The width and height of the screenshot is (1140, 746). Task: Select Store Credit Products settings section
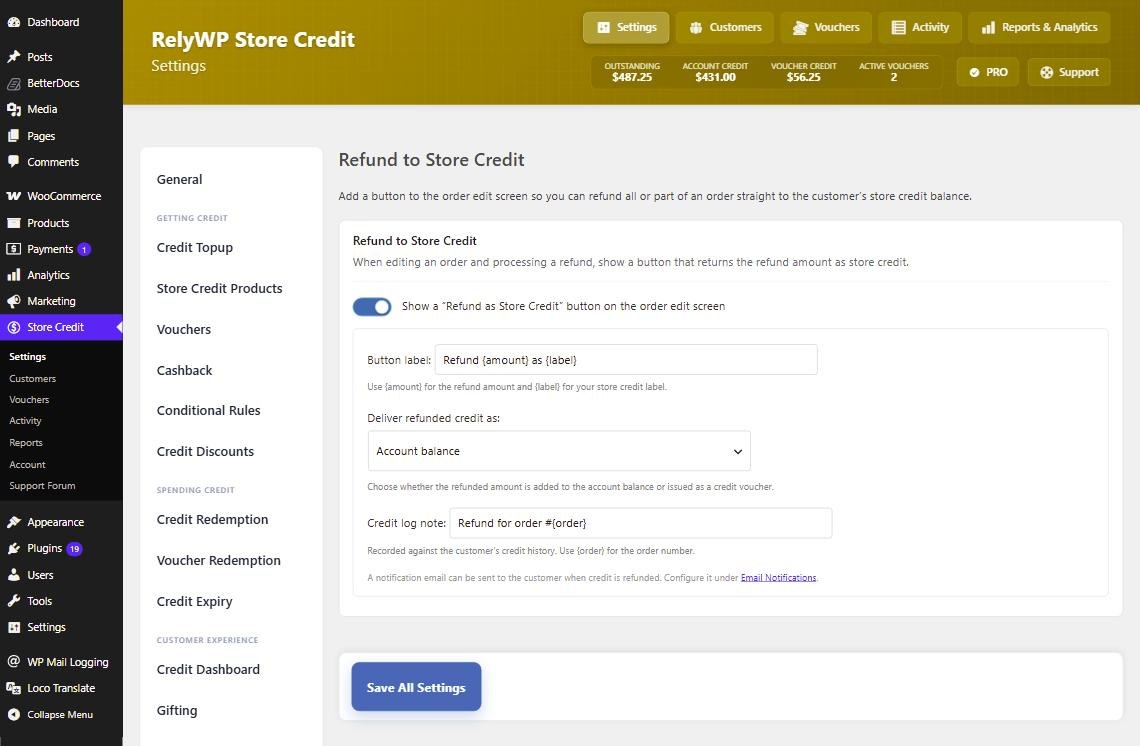click(220, 289)
